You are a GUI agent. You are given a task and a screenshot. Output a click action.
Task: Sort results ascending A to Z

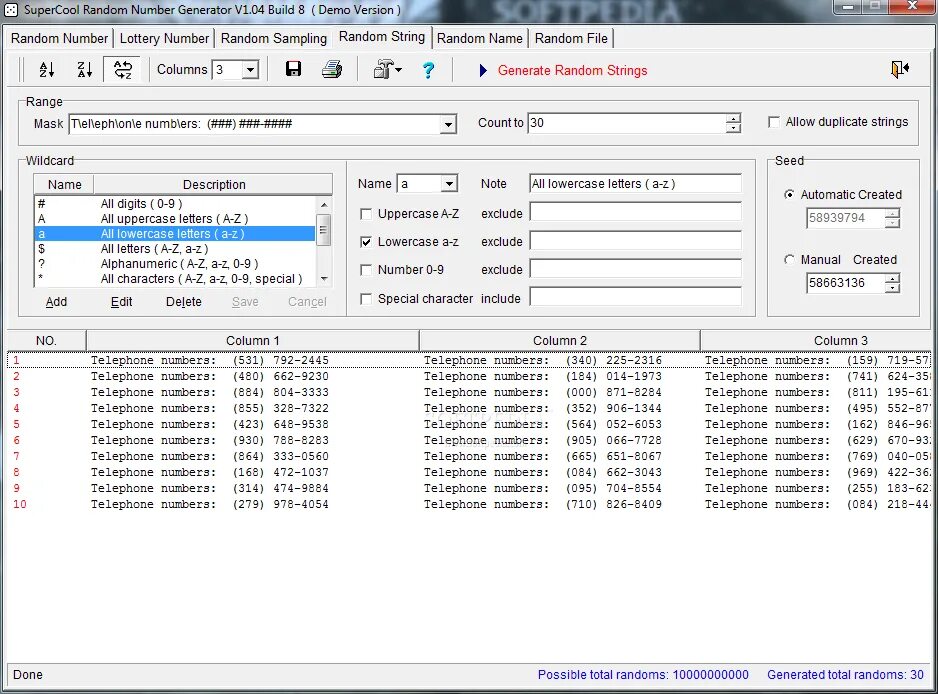click(x=47, y=70)
